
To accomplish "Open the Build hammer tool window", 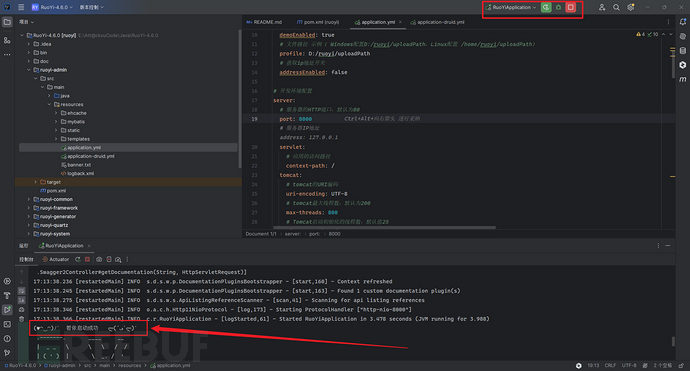I will point(7,295).
